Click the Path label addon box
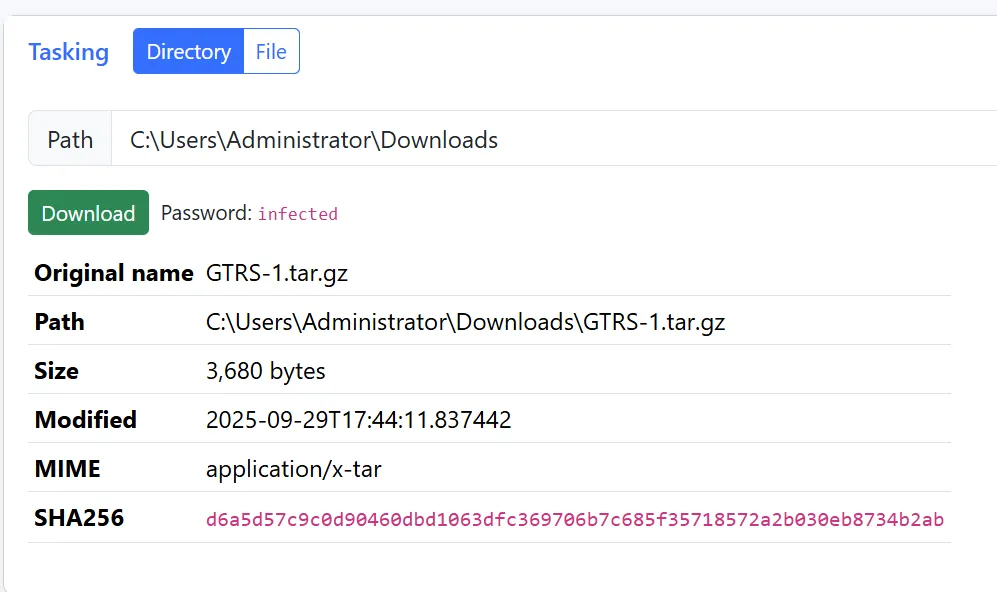Viewport: 997px width, 592px height. click(x=70, y=139)
